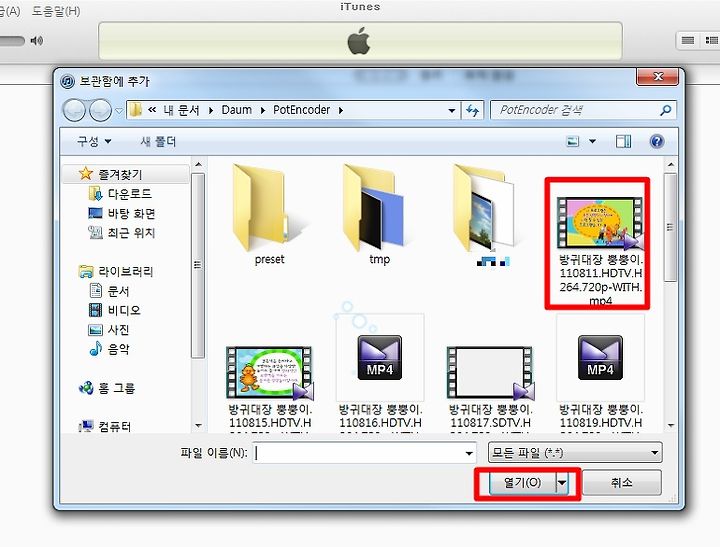720x547 pixels.
Task: Click the iTunes album list view icon
Action: [x=710, y=41]
